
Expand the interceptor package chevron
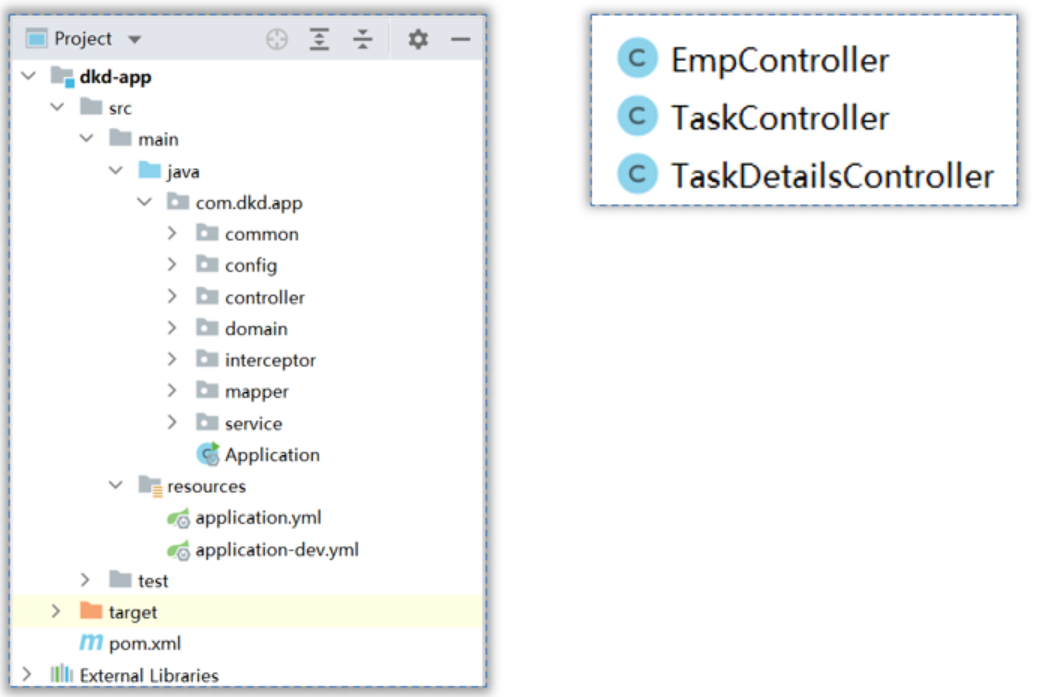click(172, 359)
